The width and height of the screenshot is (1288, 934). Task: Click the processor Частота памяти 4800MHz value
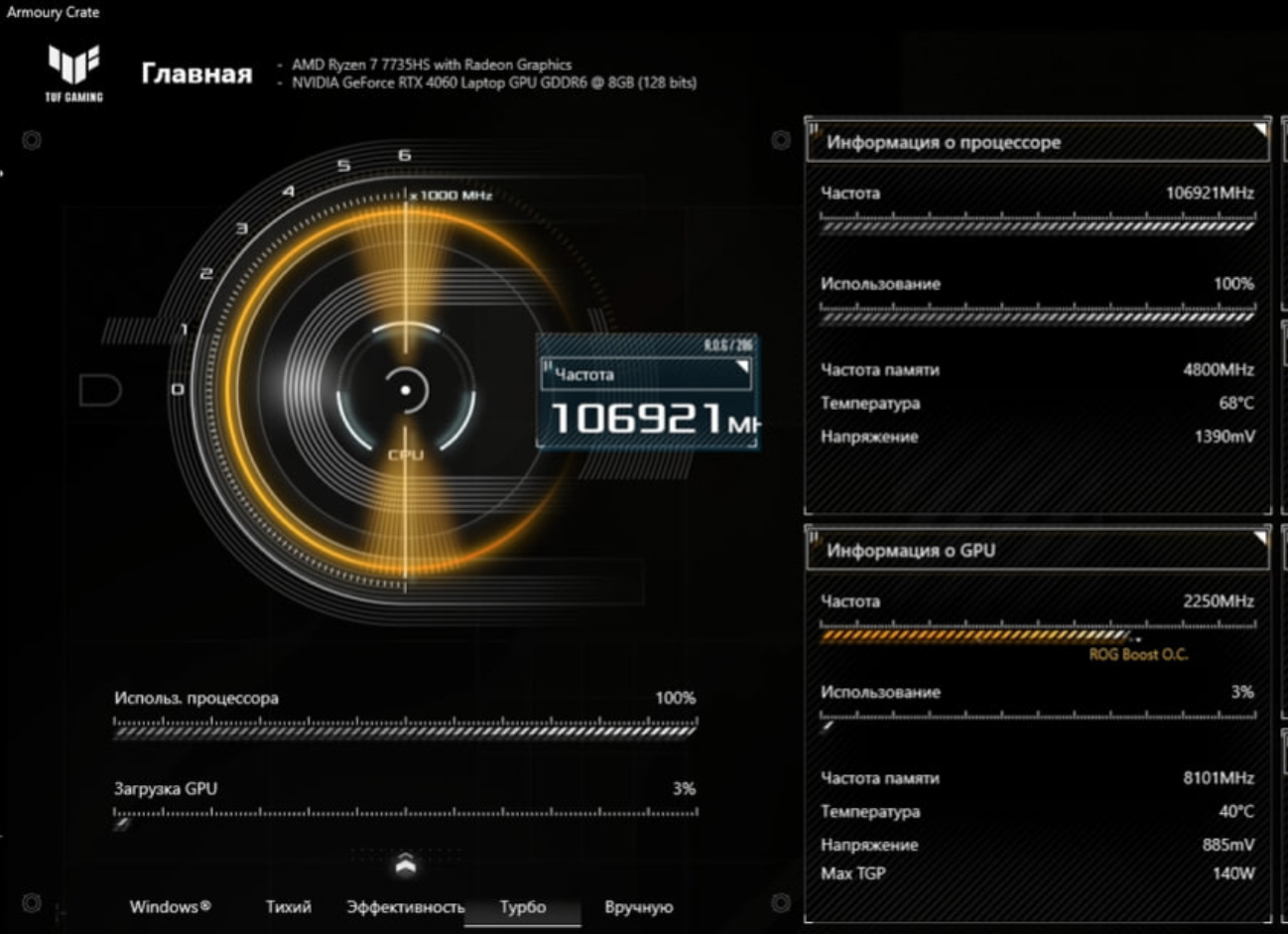click(1219, 369)
